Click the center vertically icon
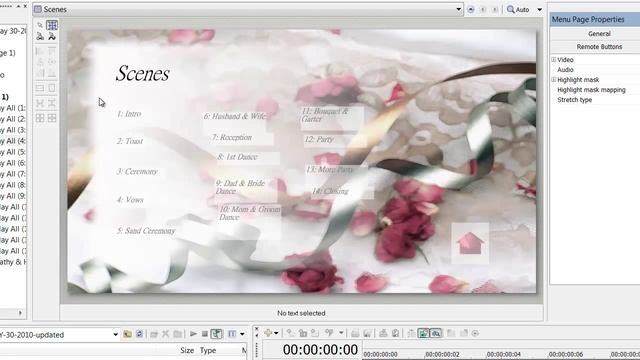Viewport: 640px width, 360px height. point(52,103)
